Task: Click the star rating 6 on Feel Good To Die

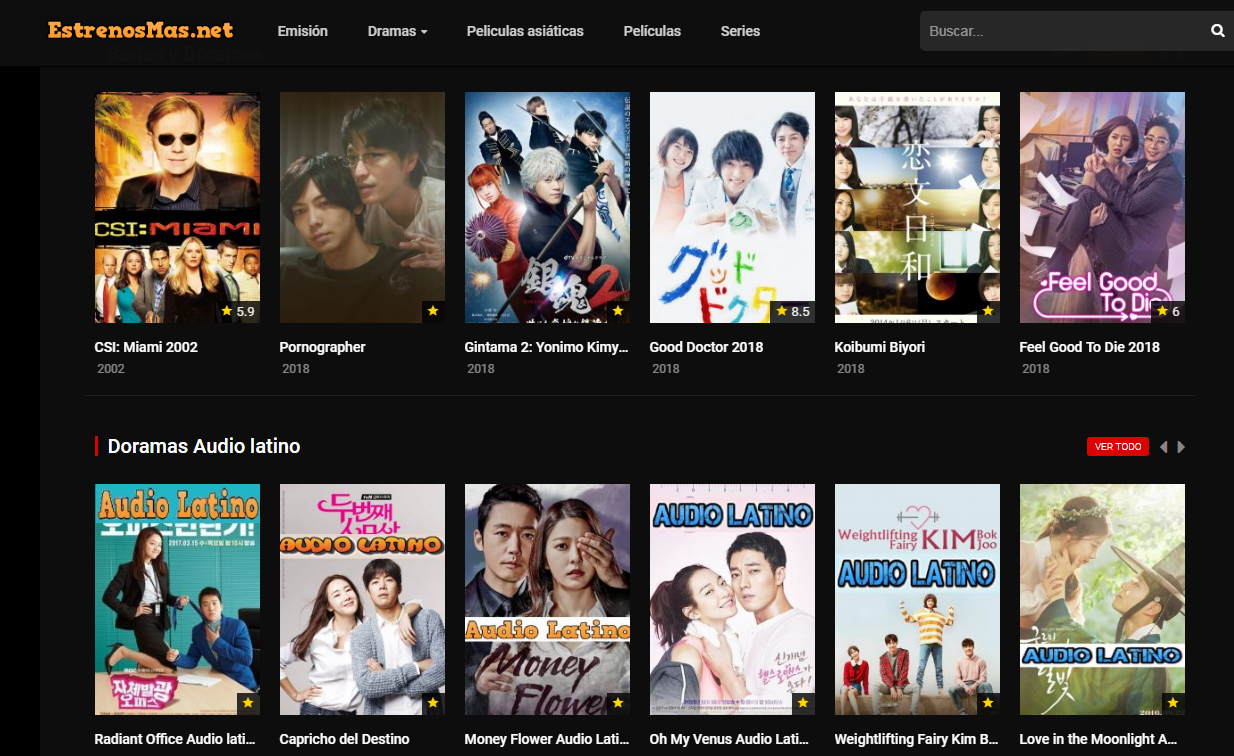Action: tap(1168, 312)
